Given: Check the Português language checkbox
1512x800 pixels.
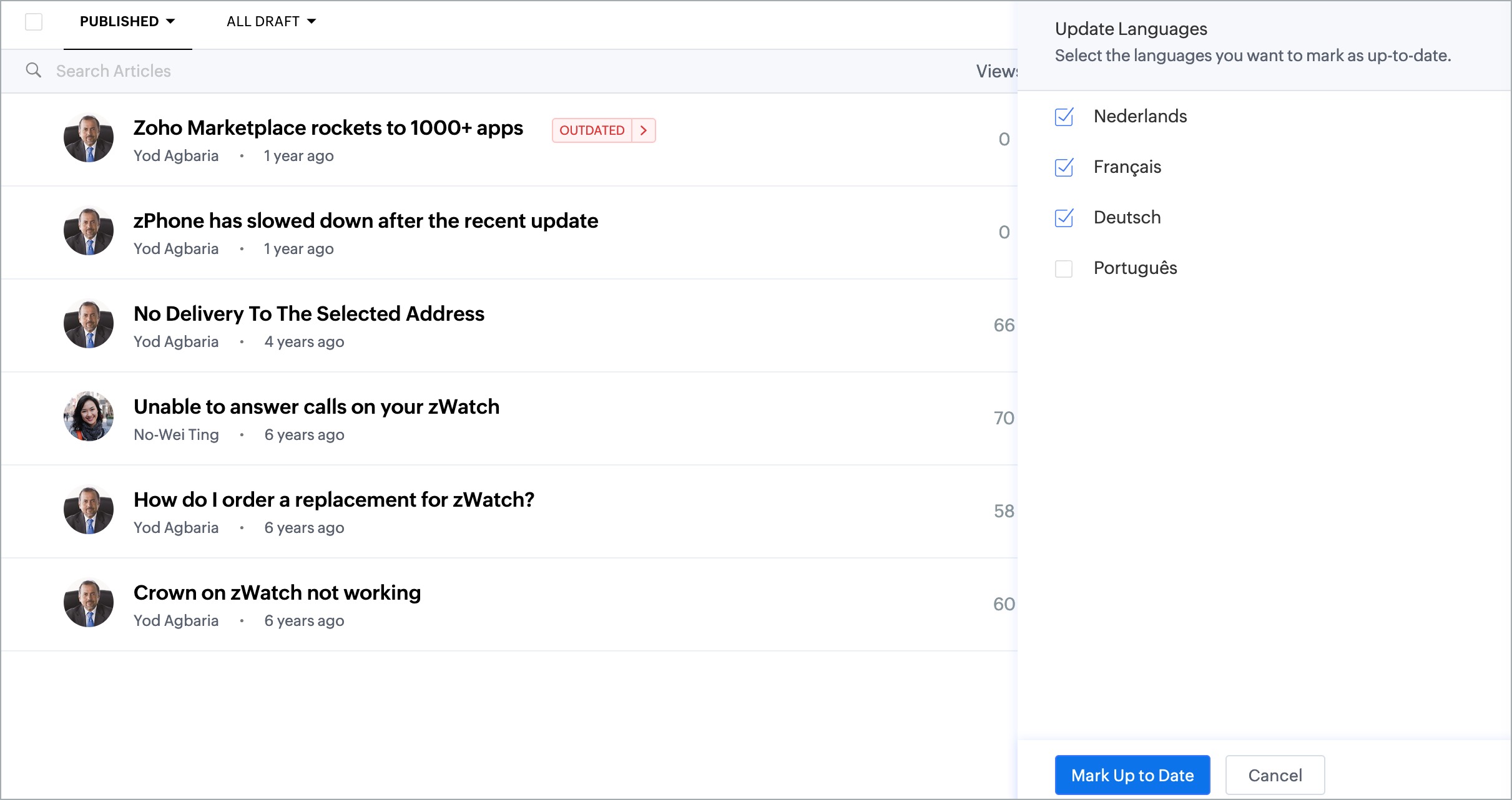Looking at the screenshot, I should (1064, 268).
